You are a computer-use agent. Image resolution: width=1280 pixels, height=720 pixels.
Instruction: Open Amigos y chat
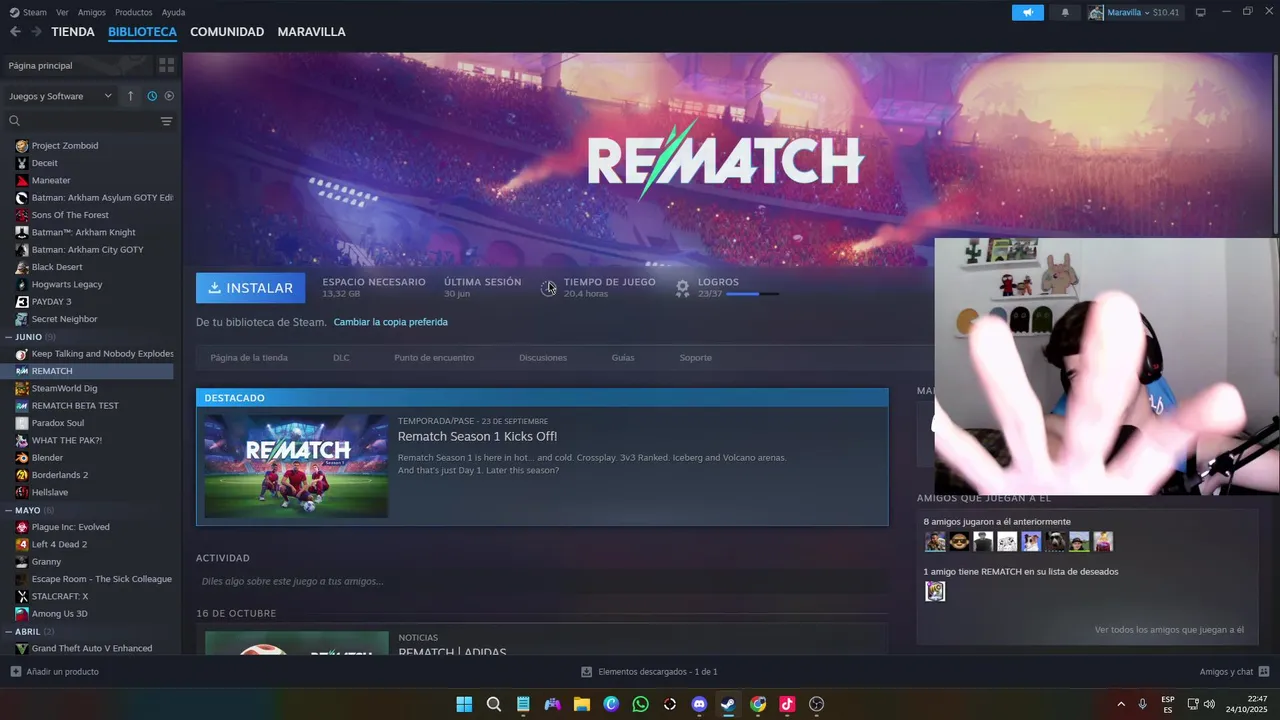1234,672
